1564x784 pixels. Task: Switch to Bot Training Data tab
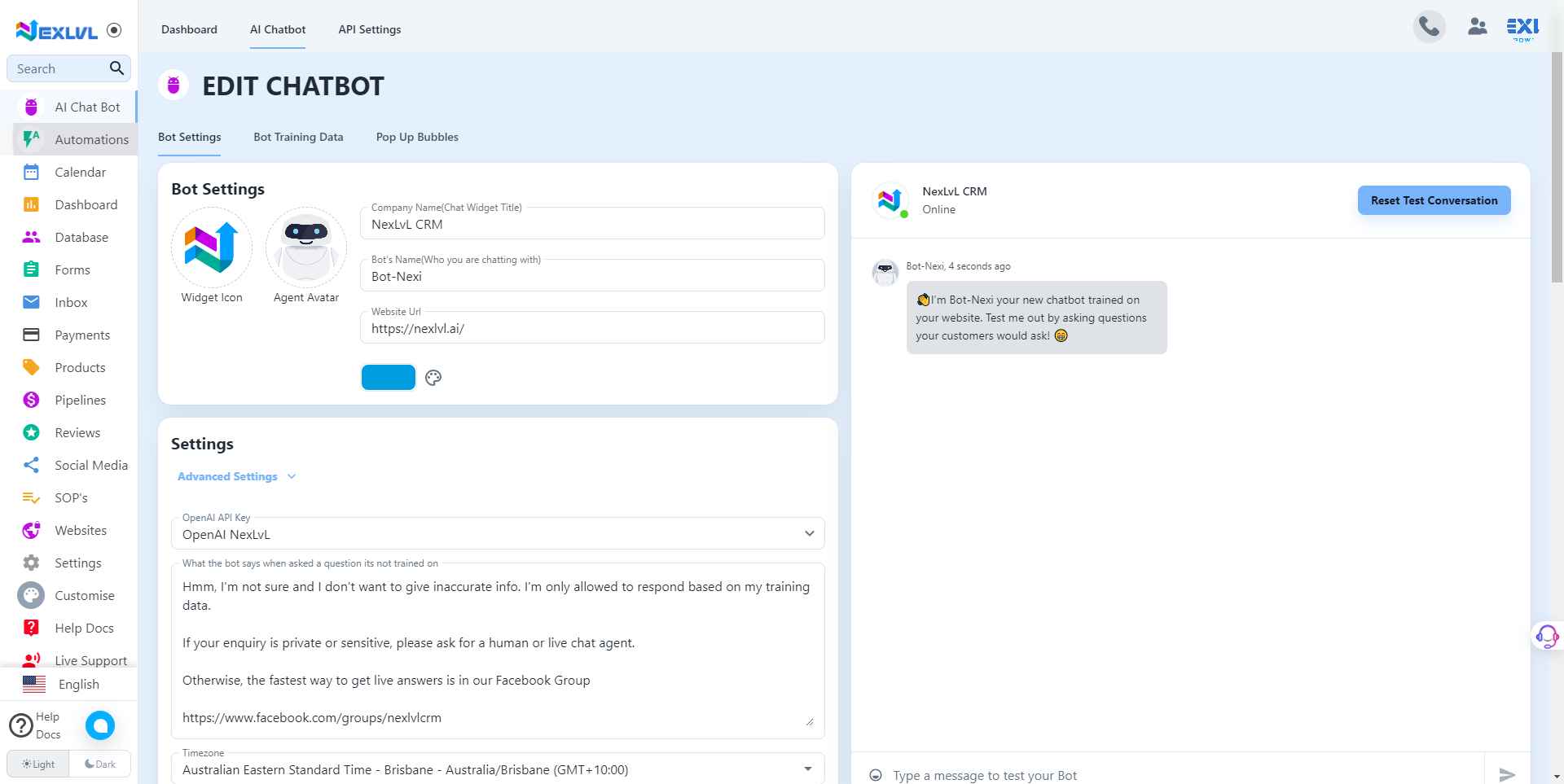click(x=298, y=137)
